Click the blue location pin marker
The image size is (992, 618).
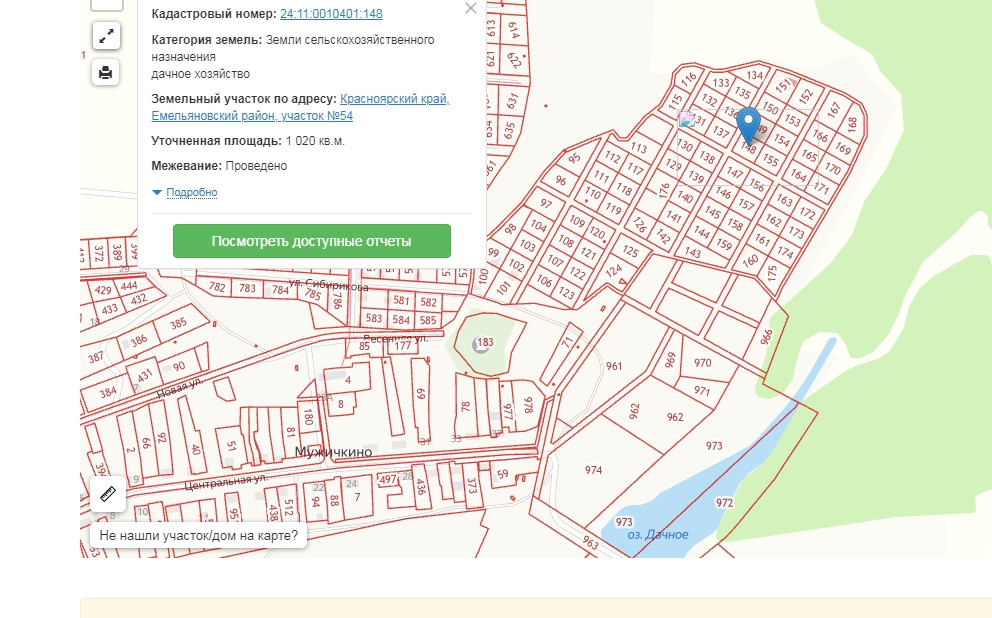point(748,126)
